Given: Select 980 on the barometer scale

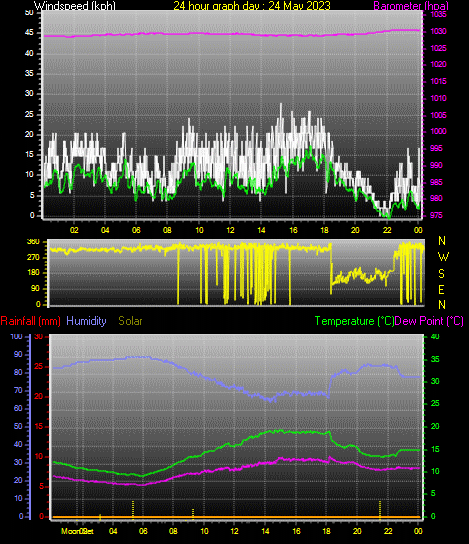Looking at the screenshot, I should coord(436,198).
